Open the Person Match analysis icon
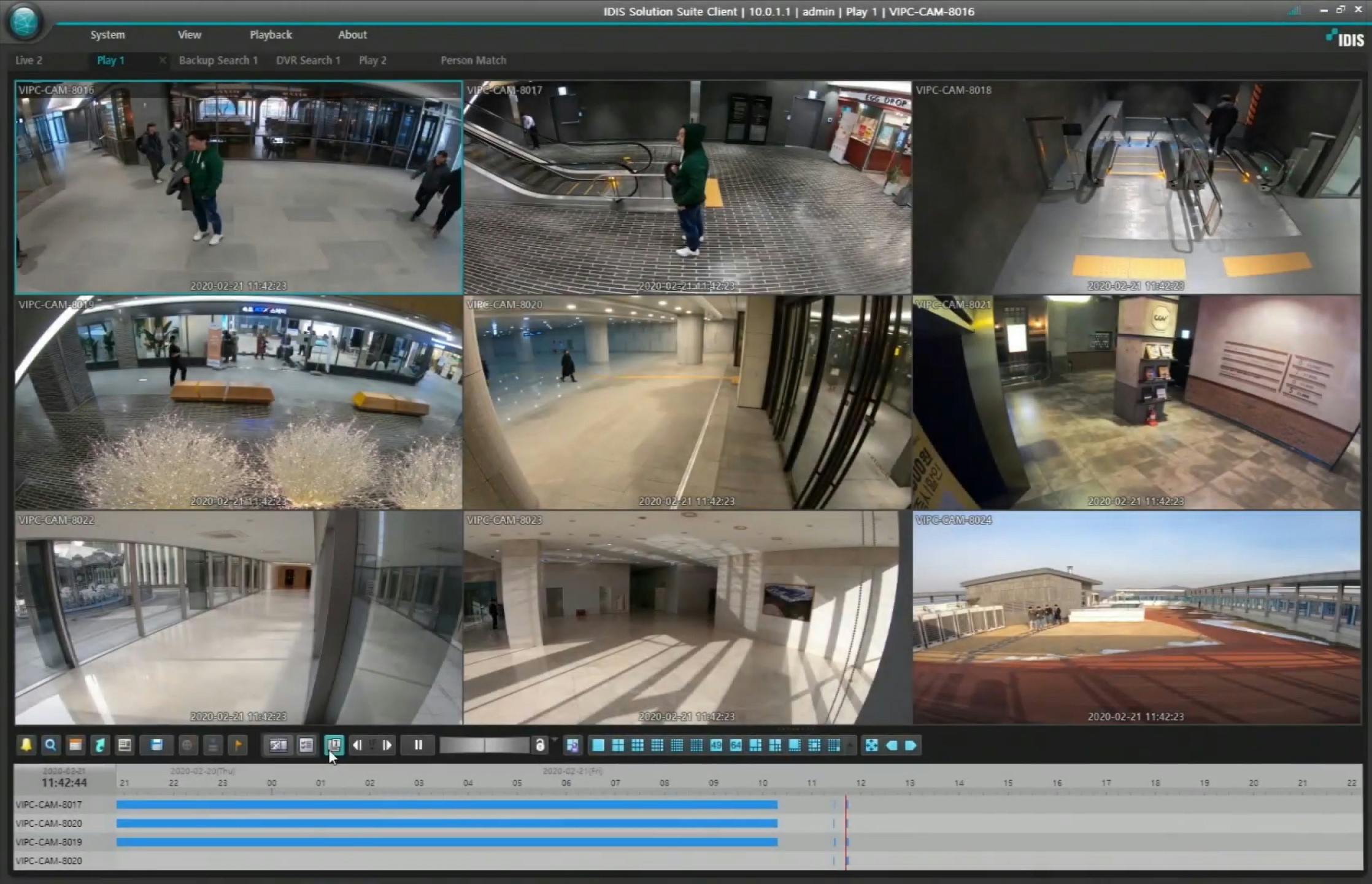Viewport: 1372px width, 884px height. [573, 745]
